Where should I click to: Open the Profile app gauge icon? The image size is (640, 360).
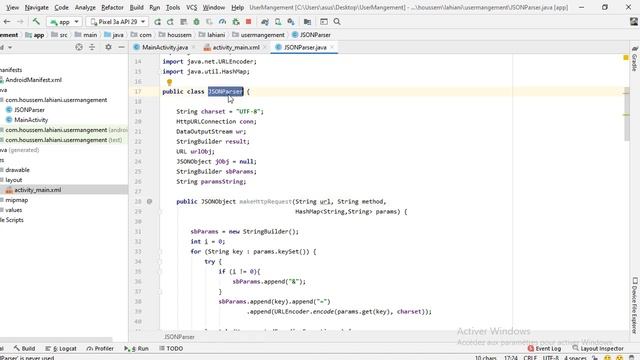click(222, 22)
